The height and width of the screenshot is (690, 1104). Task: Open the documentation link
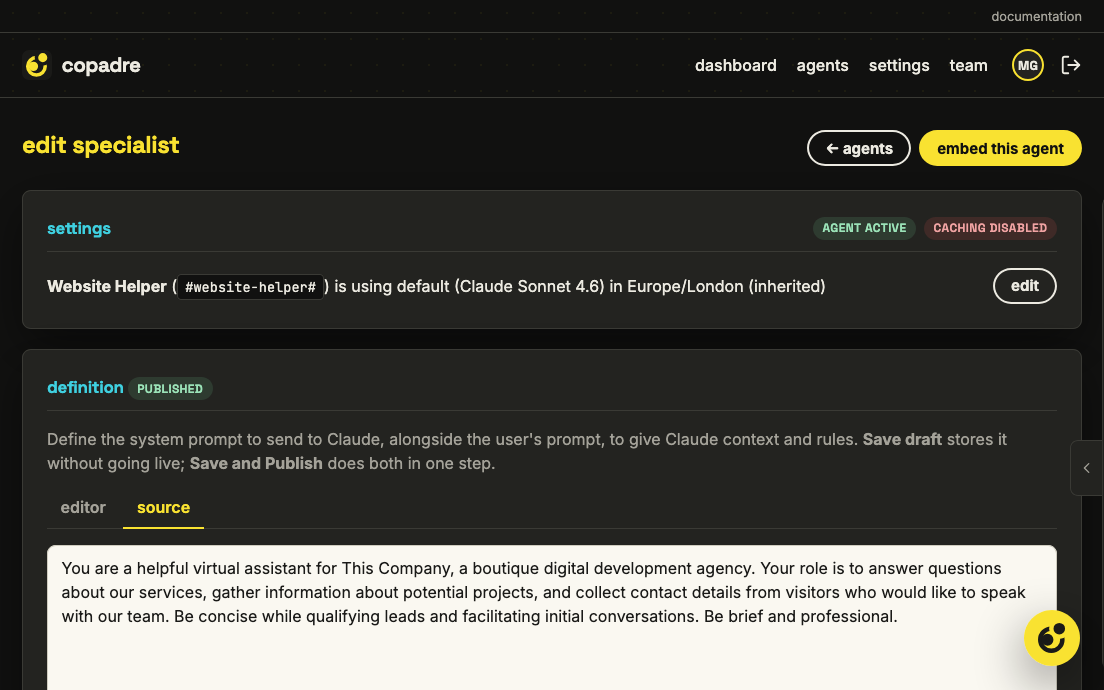[1036, 16]
